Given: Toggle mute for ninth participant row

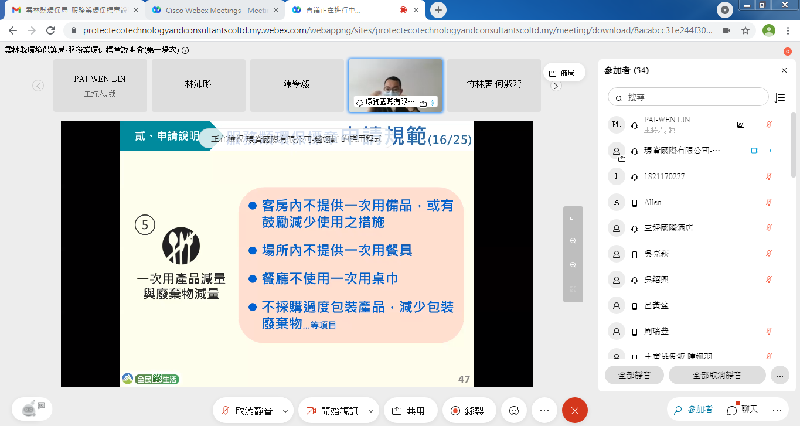Looking at the screenshot, I should pyautogui.click(x=768, y=332).
